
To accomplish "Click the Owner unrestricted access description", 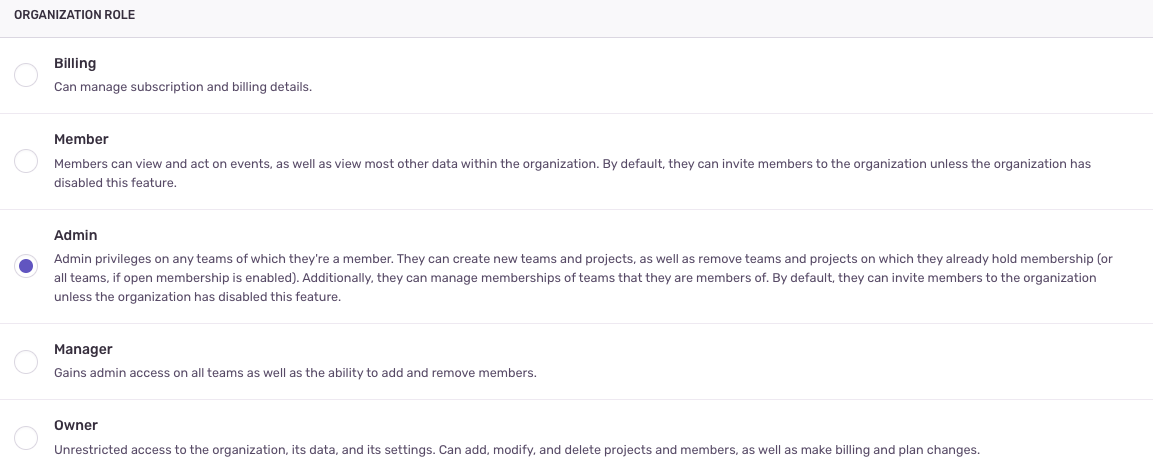I will pyautogui.click(x=517, y=449).
